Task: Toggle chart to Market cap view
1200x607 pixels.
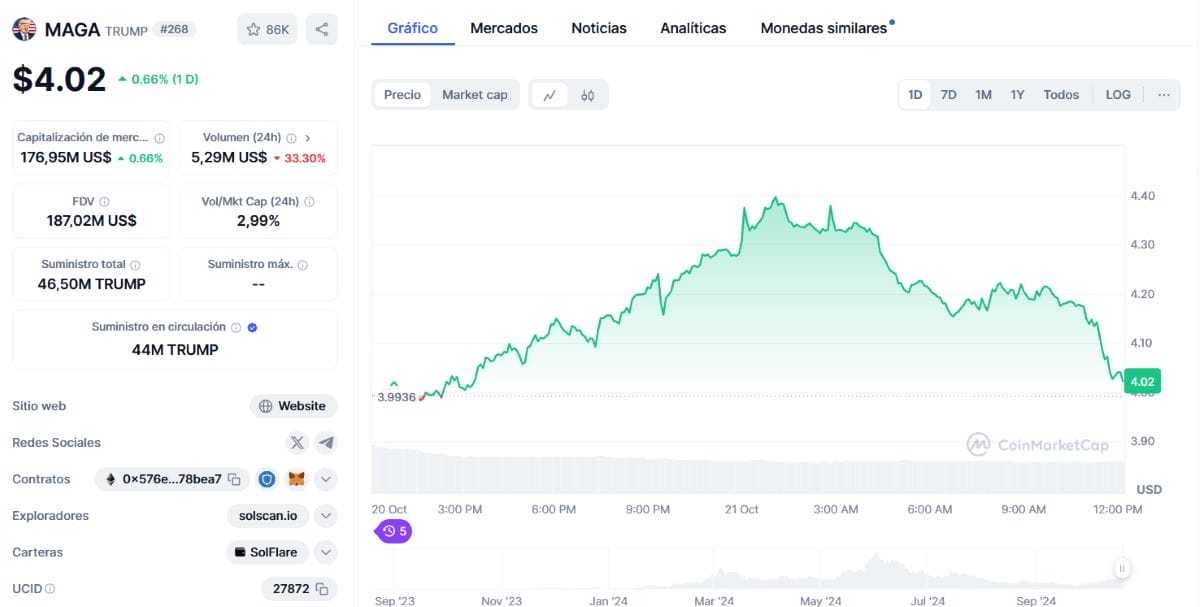Action: tap(474, 95)
